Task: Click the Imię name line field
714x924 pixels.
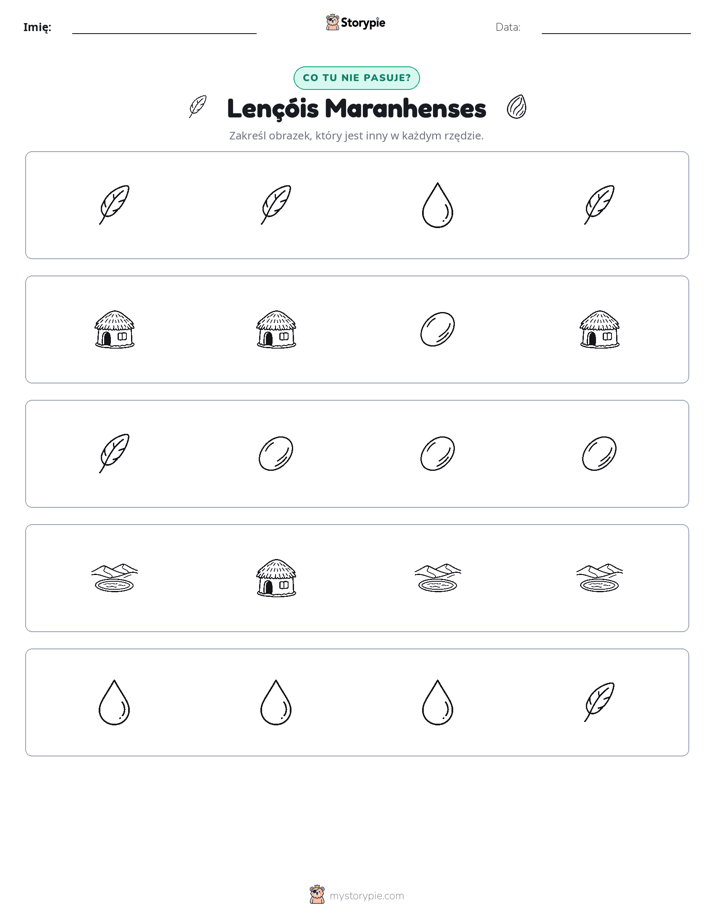Action: coord(164,28)
